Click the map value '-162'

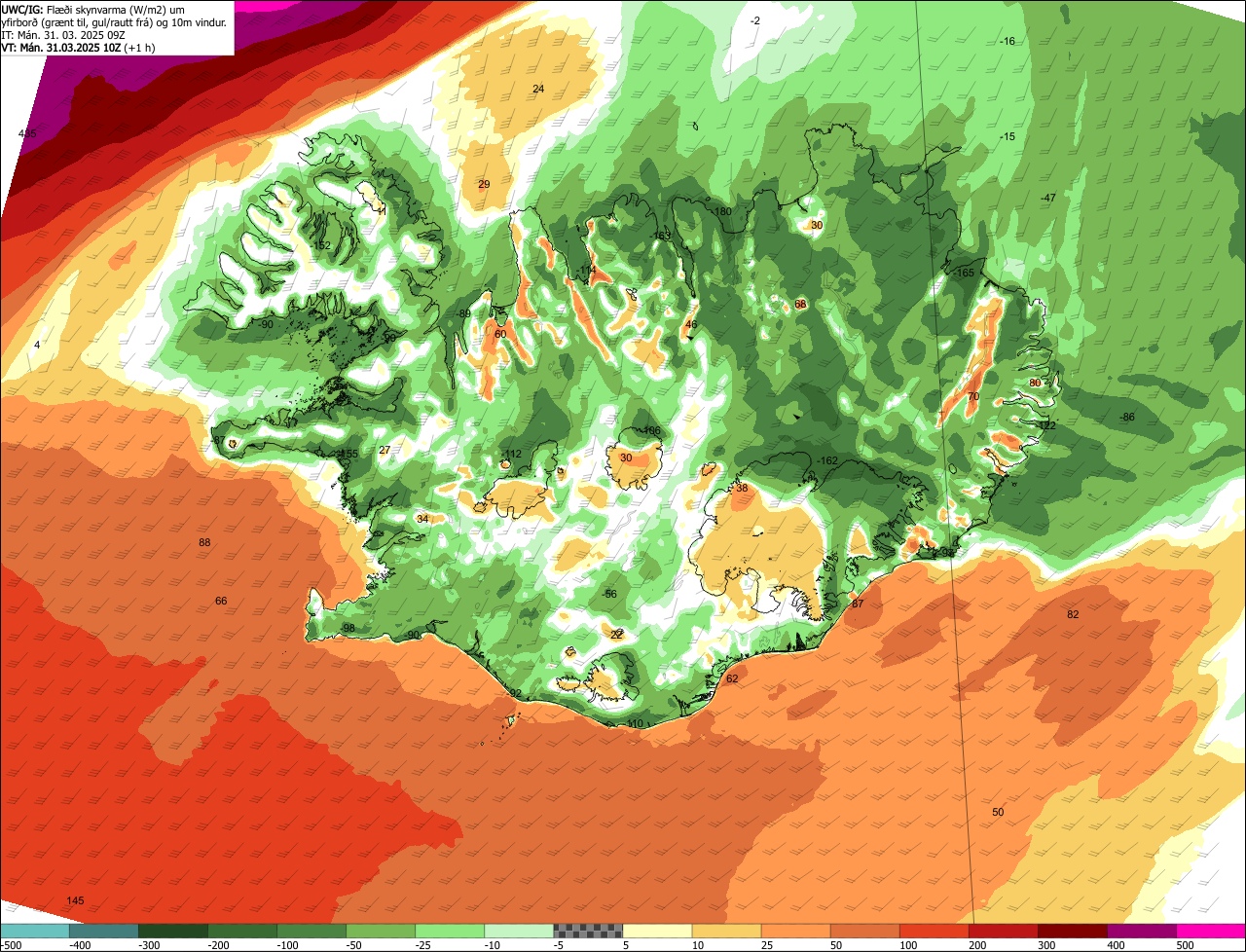(x=827, y=460)
